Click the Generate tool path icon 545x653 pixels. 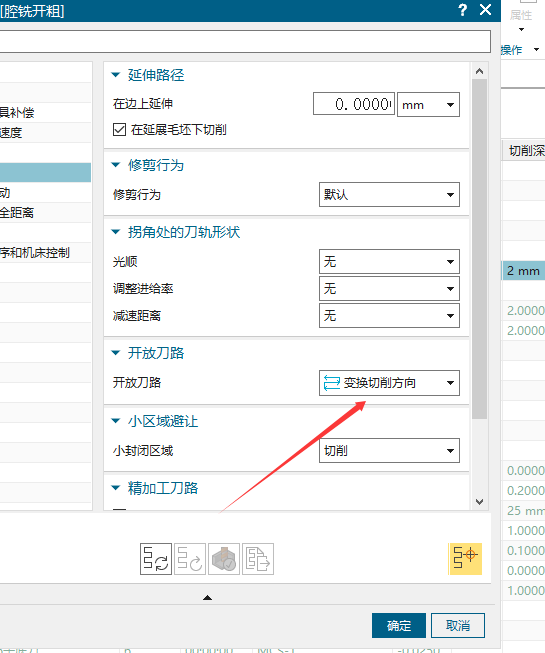click(x=156, y=559)
